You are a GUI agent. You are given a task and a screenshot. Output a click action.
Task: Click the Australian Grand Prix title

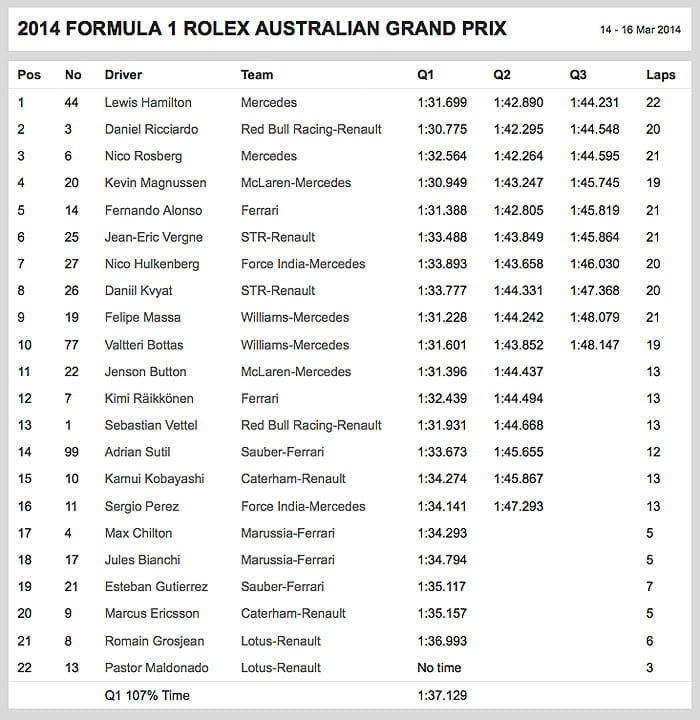pos(262,28)
